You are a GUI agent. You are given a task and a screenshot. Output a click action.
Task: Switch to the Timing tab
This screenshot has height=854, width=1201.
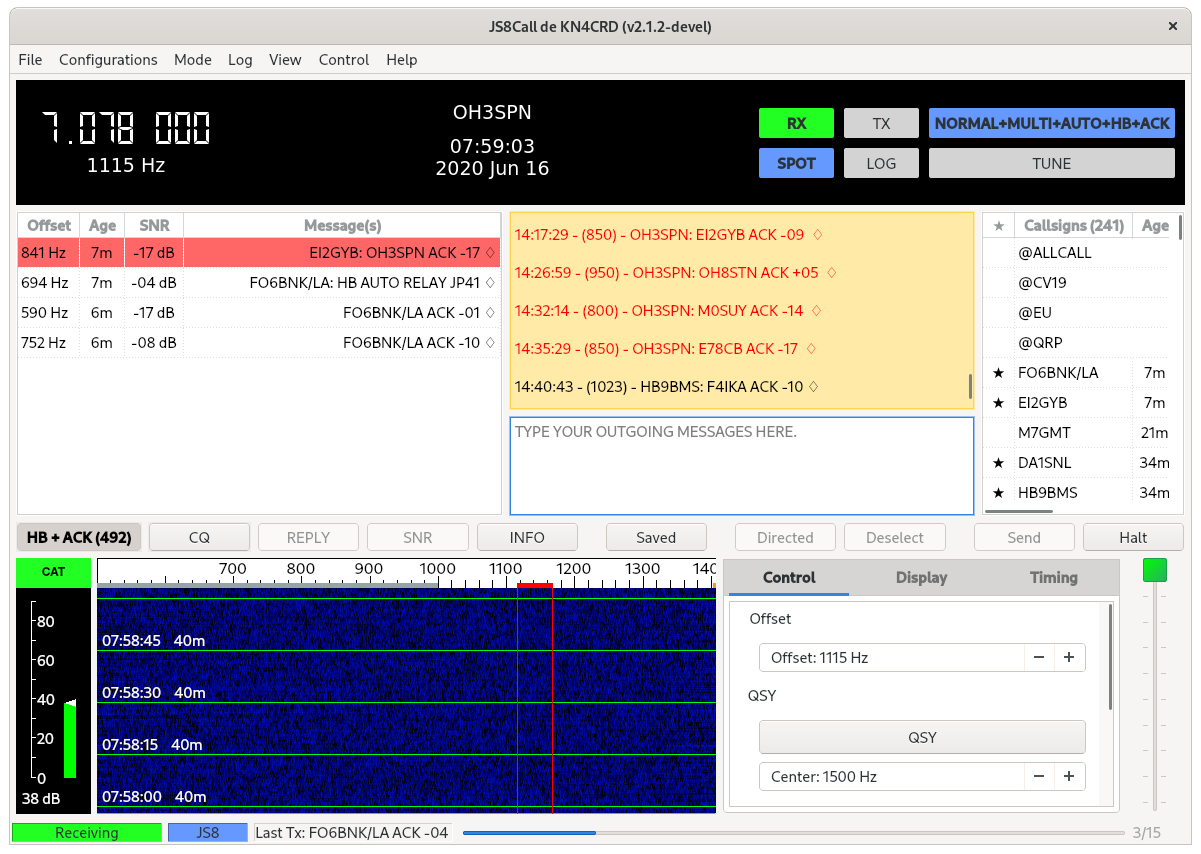coord(1053,578)
